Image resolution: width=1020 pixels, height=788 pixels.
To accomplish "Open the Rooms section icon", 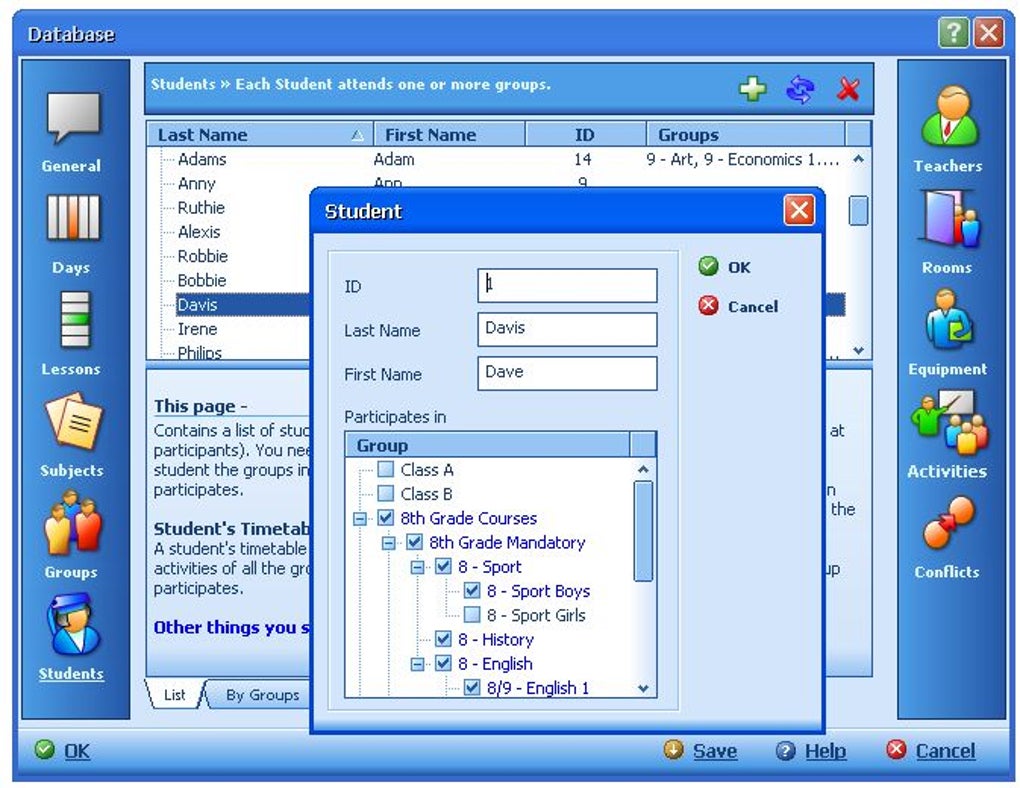I will pos(948,218).
